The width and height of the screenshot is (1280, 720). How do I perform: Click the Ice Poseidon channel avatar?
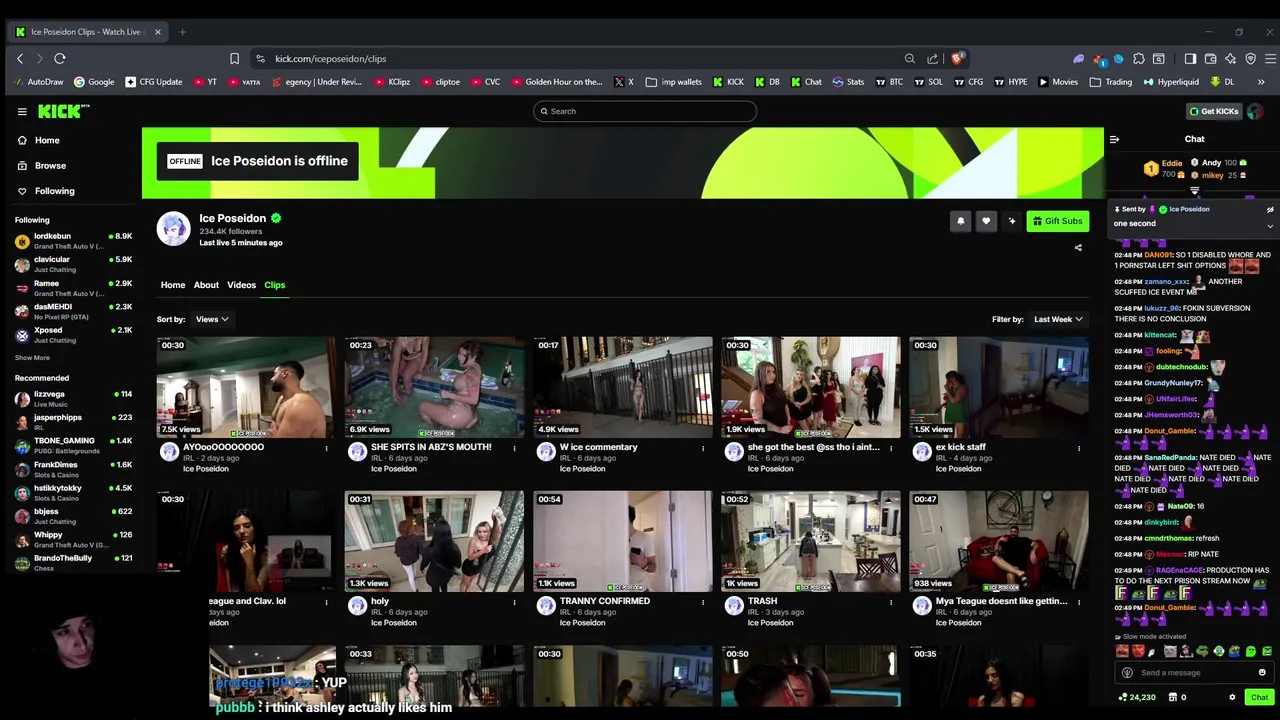tap(173, 229)
